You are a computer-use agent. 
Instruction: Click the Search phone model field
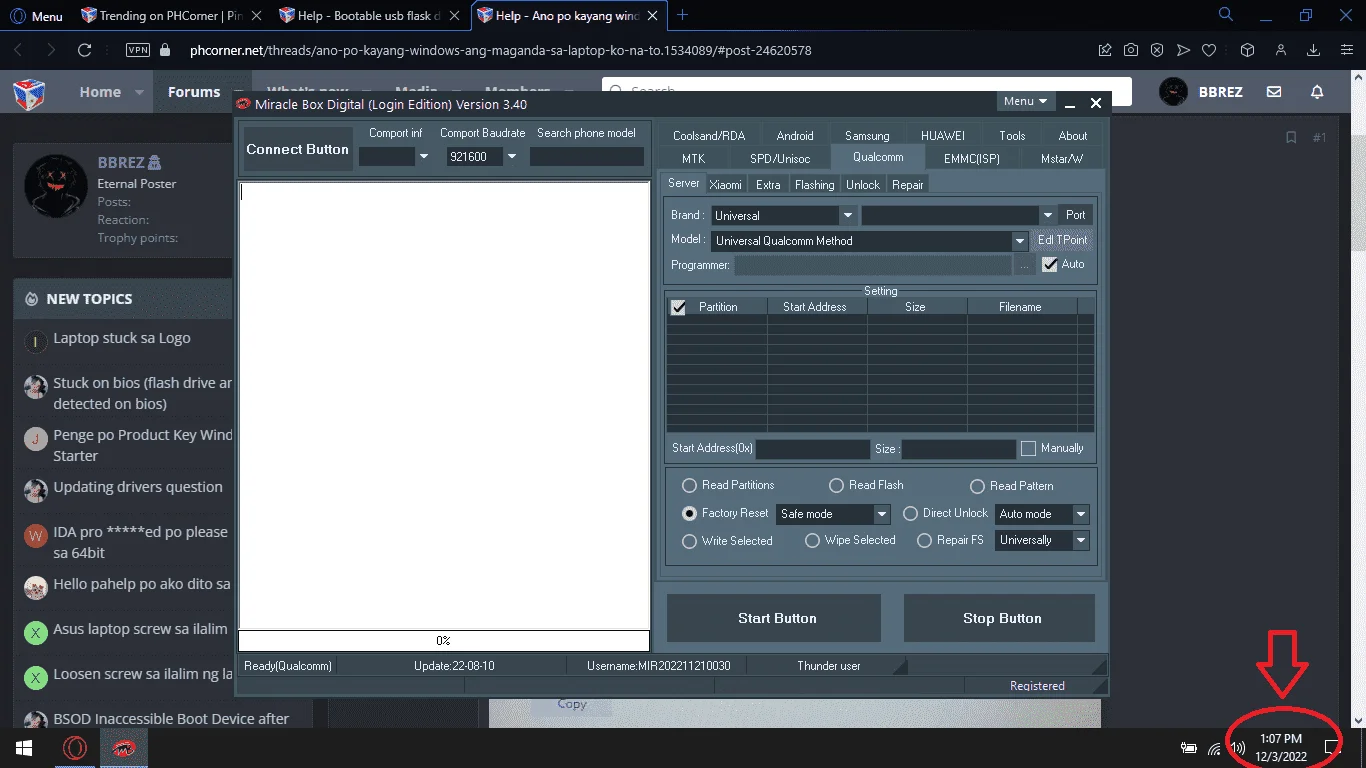click(x=587, y=157)
